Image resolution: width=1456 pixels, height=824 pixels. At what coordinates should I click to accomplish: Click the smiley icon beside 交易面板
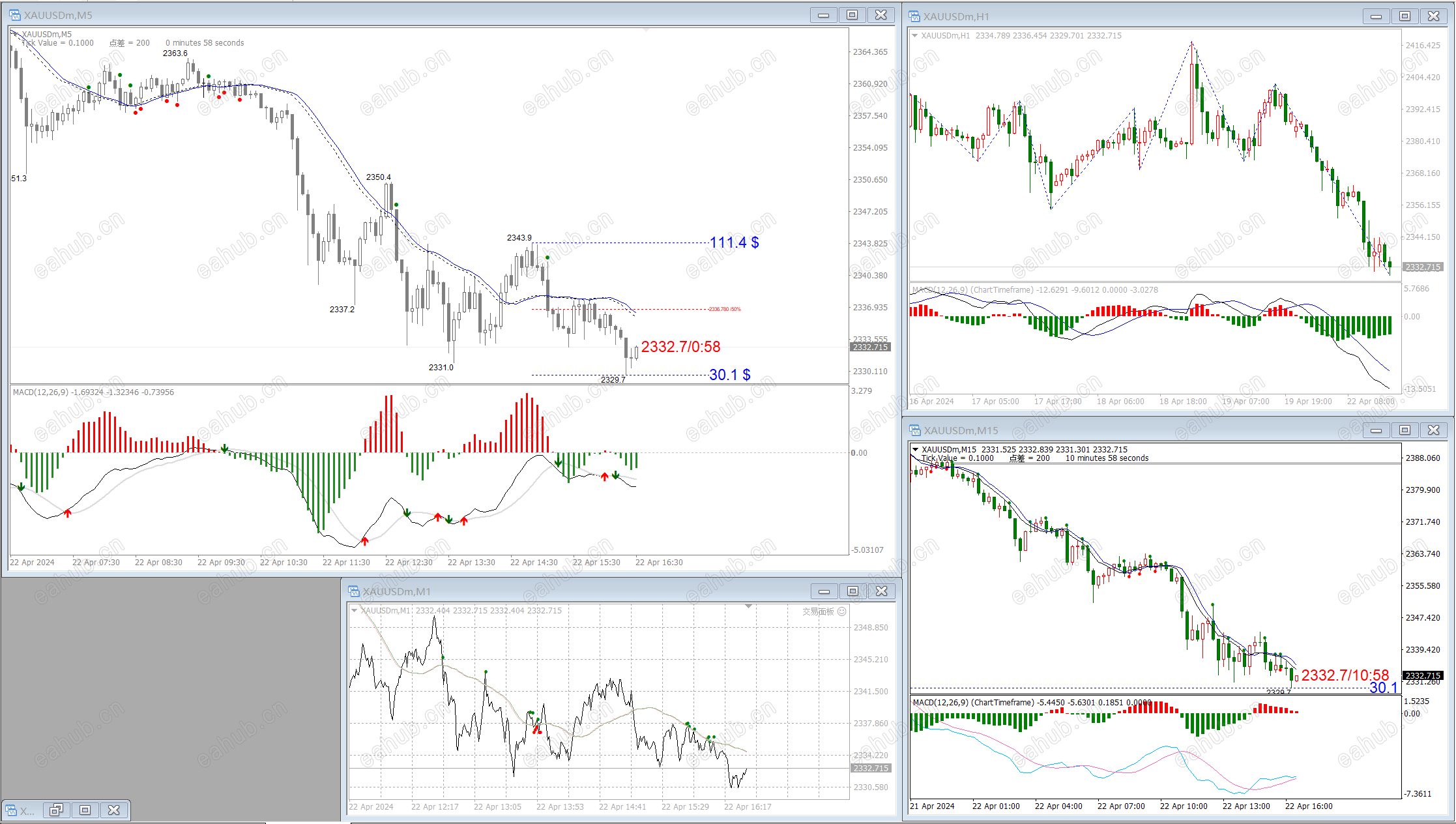[842, 611]
